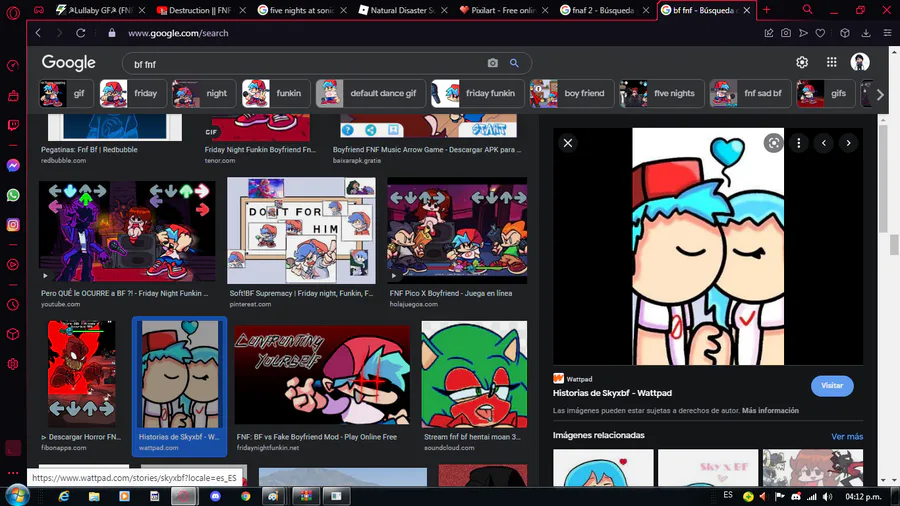Open sidebar Settings gear icon
Image resolution: width=900 pixels, height=506 pixels.
(13, 364)
